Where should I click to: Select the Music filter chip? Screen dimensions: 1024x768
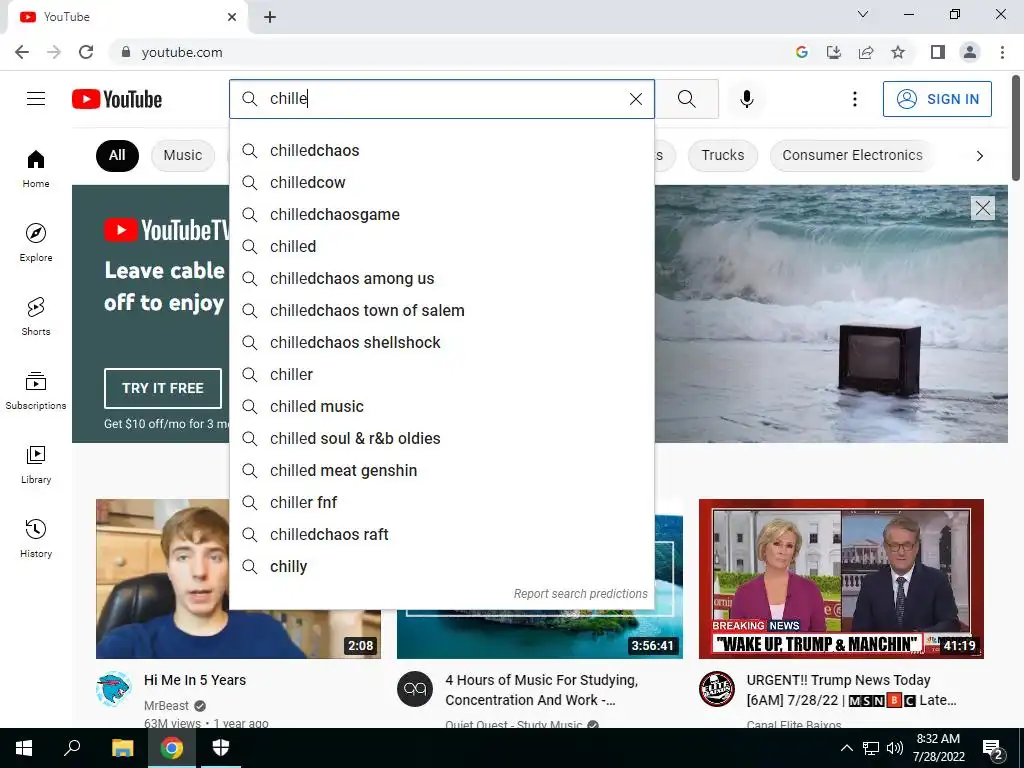(x=183, y=155)
